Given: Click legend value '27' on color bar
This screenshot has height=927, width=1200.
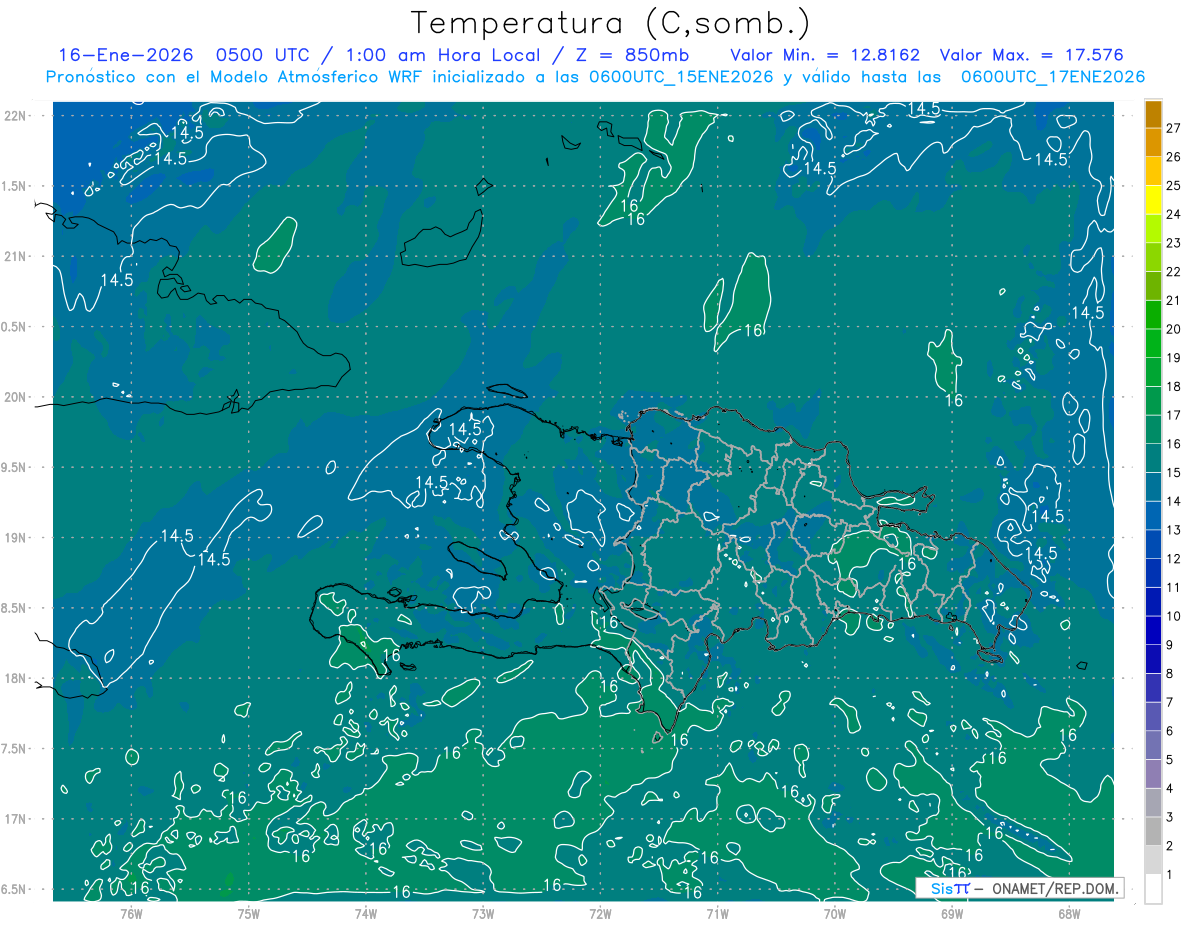Looking at the screenshot, I should tap(1173, 128).
